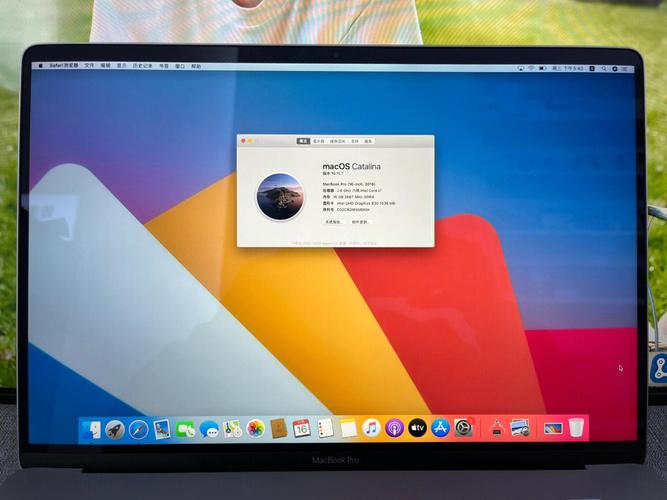Open Messages blue bubble in Dock

209,429
